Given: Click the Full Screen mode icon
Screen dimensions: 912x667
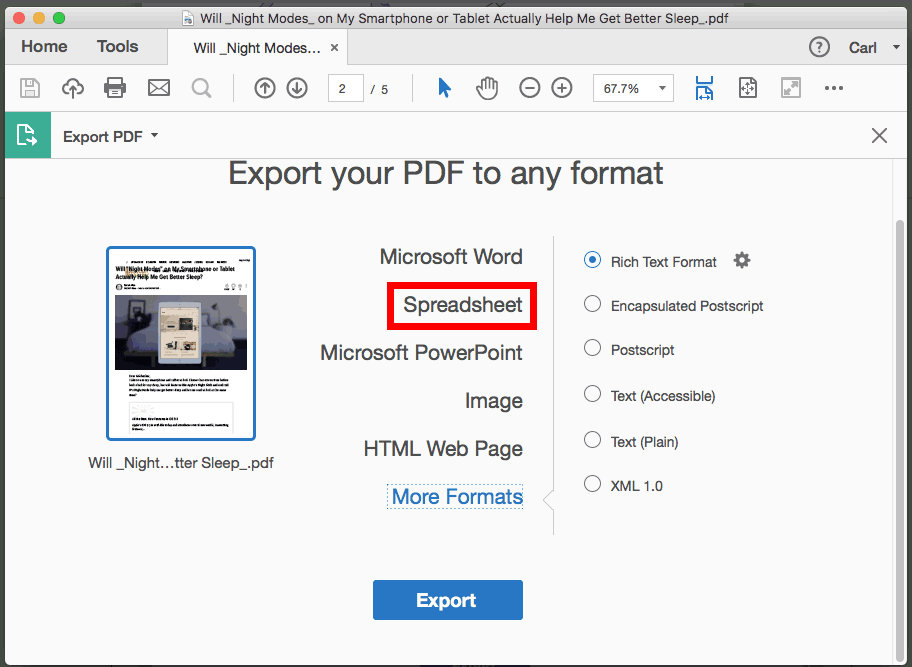Looking at the screenshot, I should (x=791, y=88).
